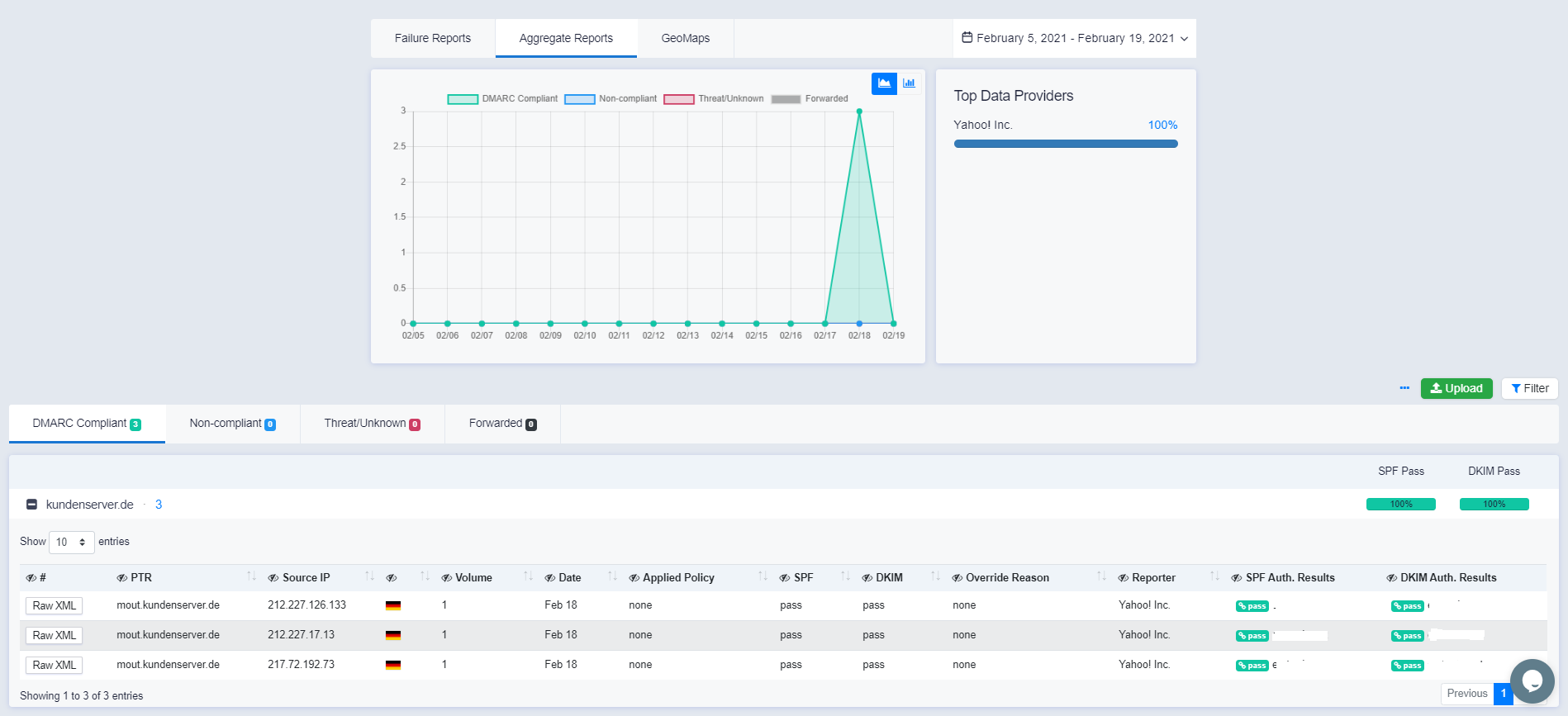1568x716 pixels.
Task: Toggle visibility of Reporter column
Action: tap(1123, 578)
